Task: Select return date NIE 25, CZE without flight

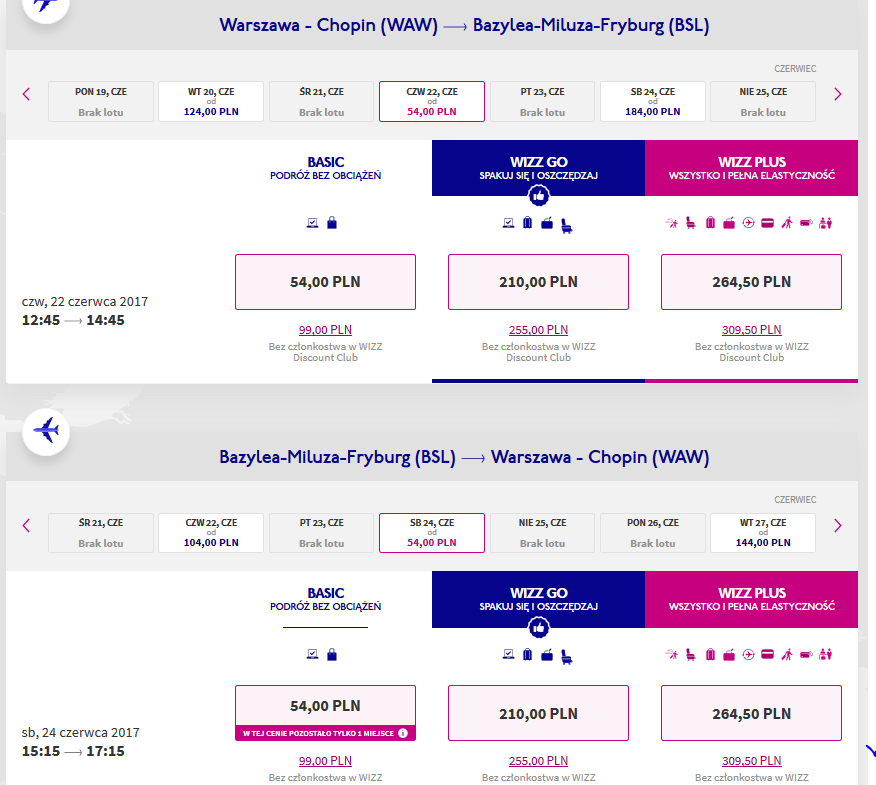Action: click(x=542, y=532)
